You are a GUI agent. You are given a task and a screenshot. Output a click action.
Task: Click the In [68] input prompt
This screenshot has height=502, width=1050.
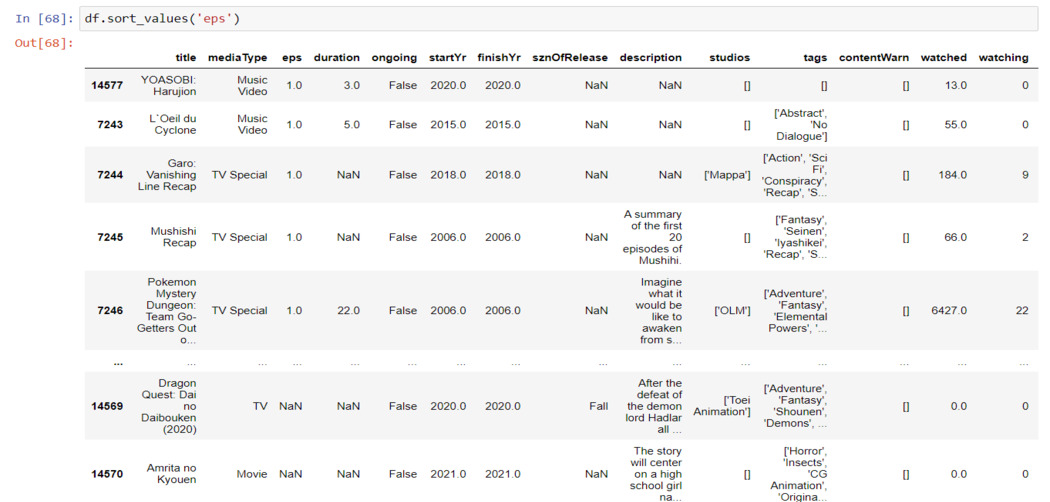[x=44, y=19]
